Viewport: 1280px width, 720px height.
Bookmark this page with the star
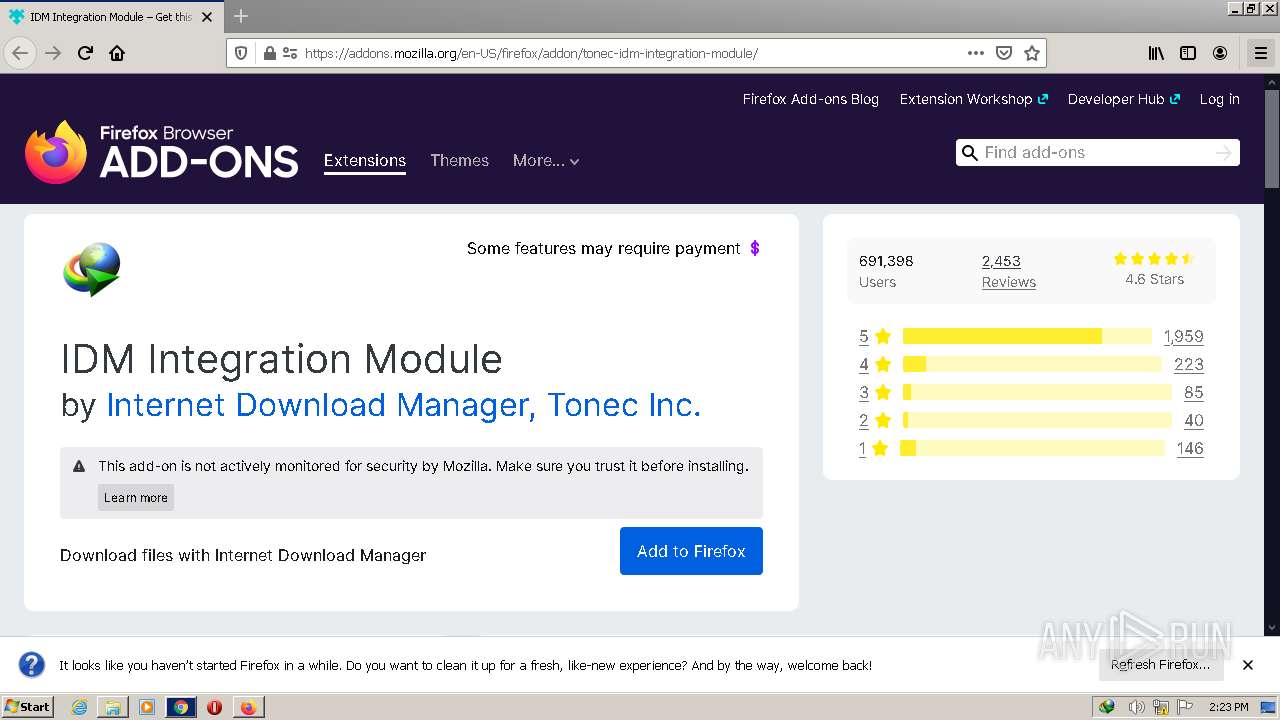coord(1032,53)
